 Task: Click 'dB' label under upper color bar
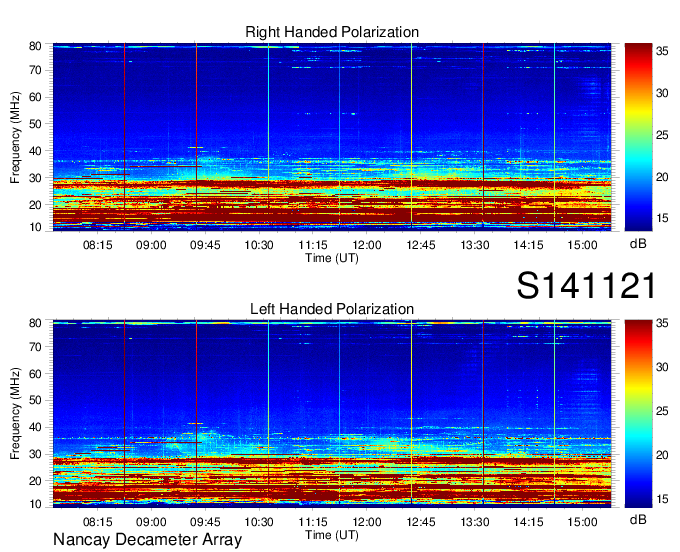click(638, 244)
